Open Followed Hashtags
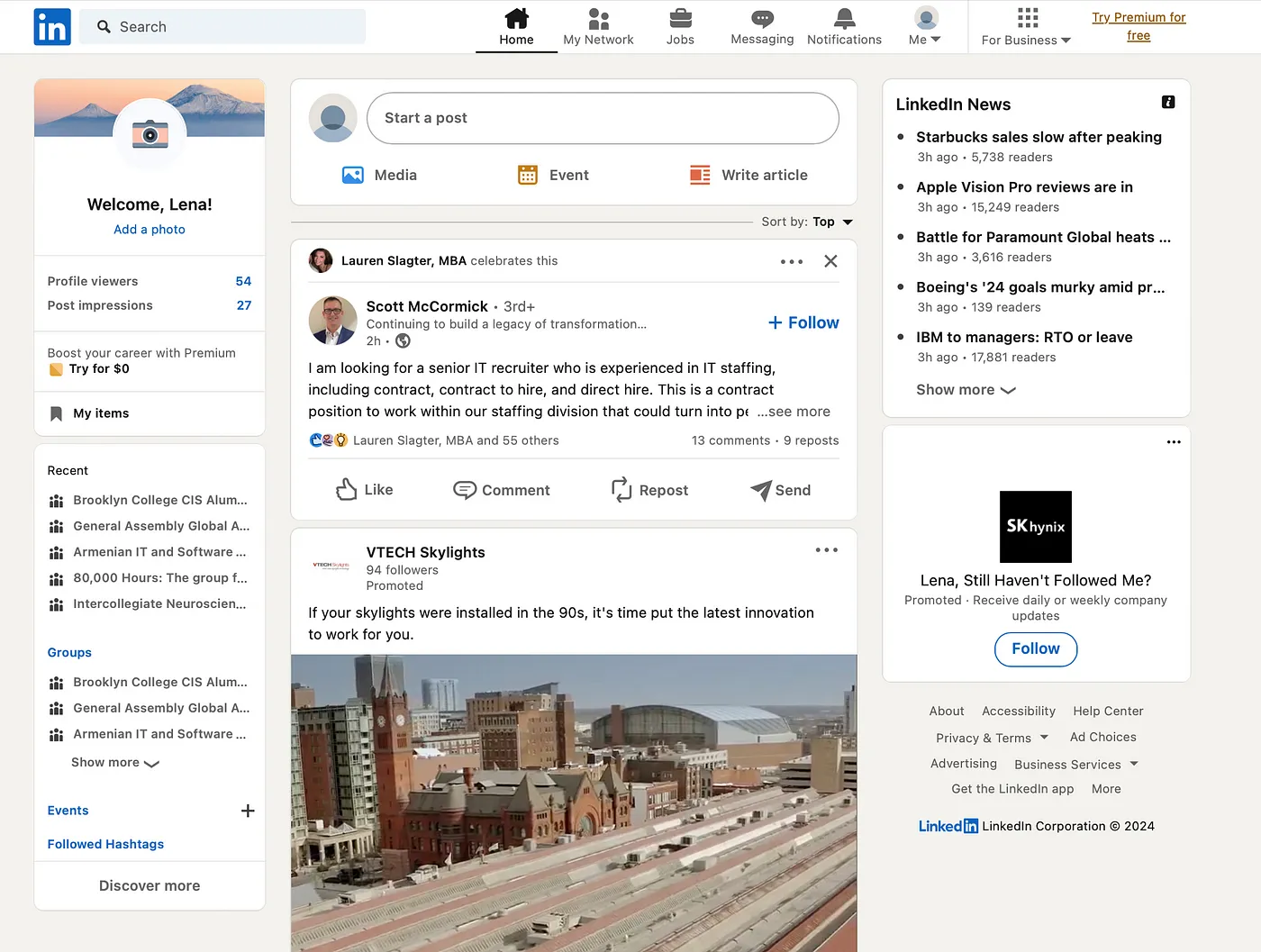 (x=105, y=844)
